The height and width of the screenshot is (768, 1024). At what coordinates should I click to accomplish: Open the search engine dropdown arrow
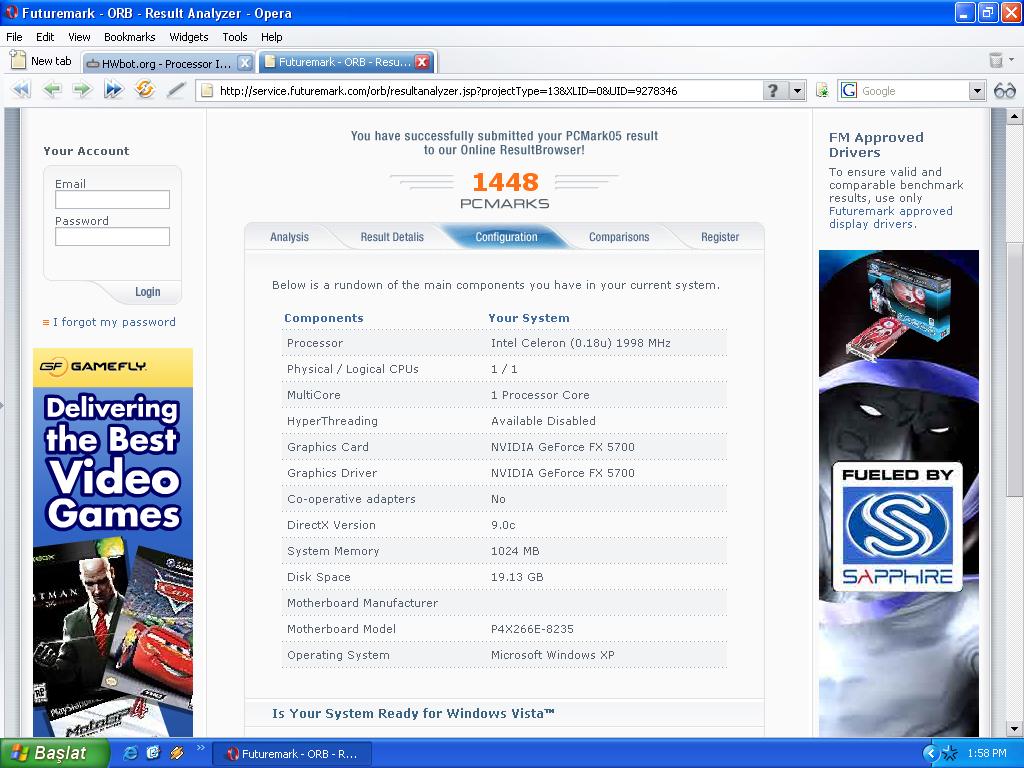click(x=977, y=91)
